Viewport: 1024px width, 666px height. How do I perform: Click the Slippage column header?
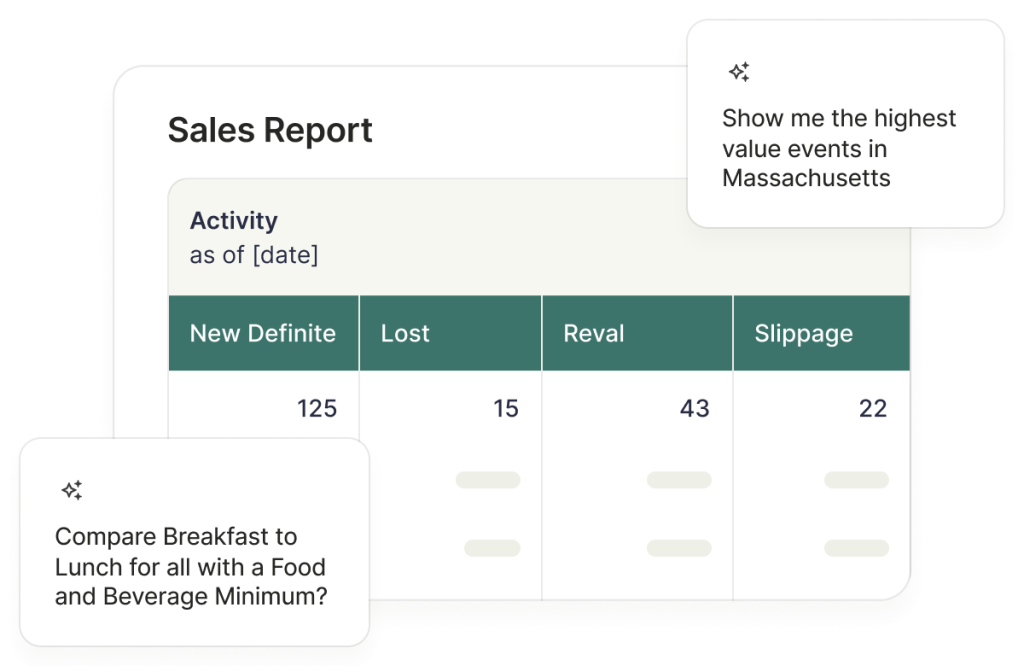[x=822, y=333]
